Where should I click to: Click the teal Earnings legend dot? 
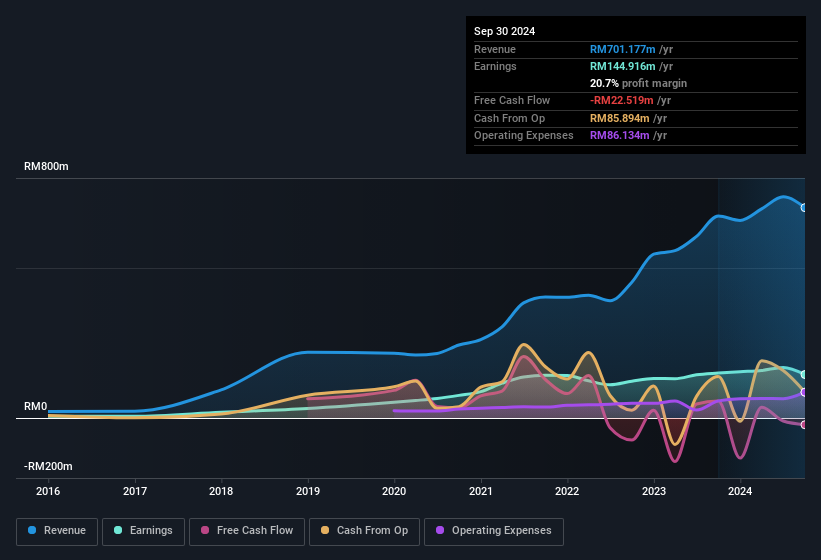(x=118, y=530)
